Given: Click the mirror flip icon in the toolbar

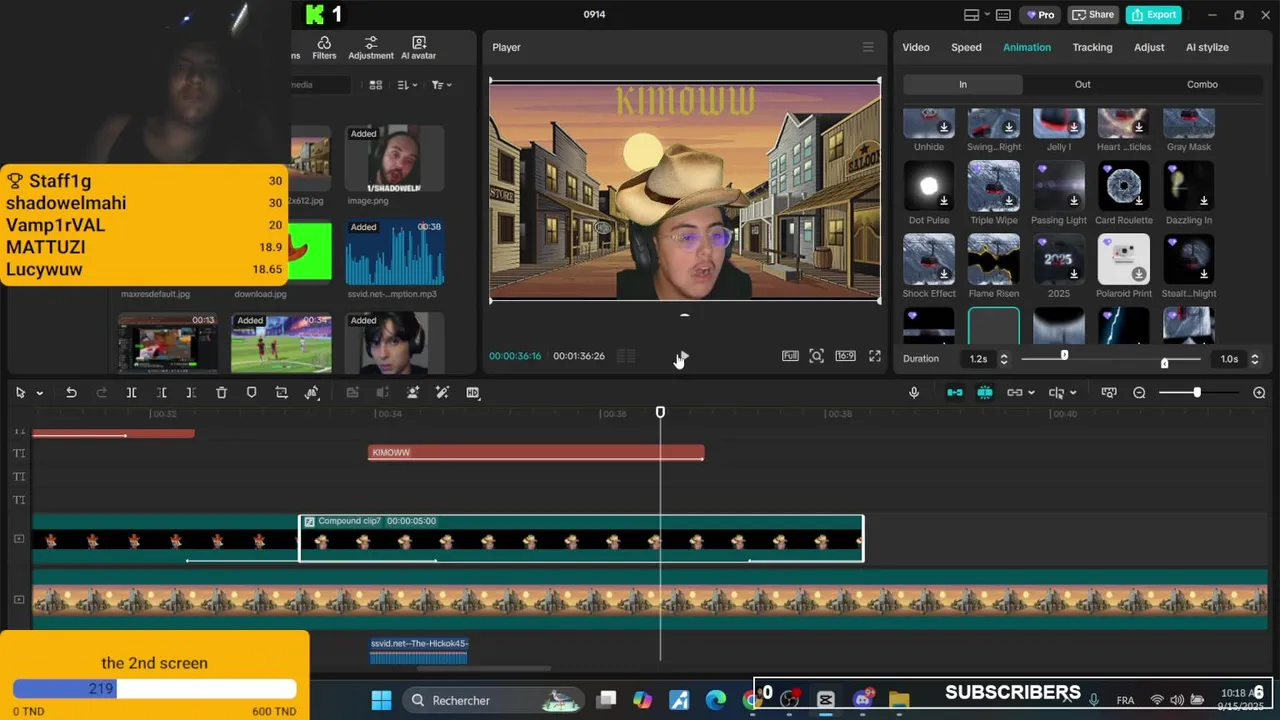Looking at the screenshot, I should 311,393.
